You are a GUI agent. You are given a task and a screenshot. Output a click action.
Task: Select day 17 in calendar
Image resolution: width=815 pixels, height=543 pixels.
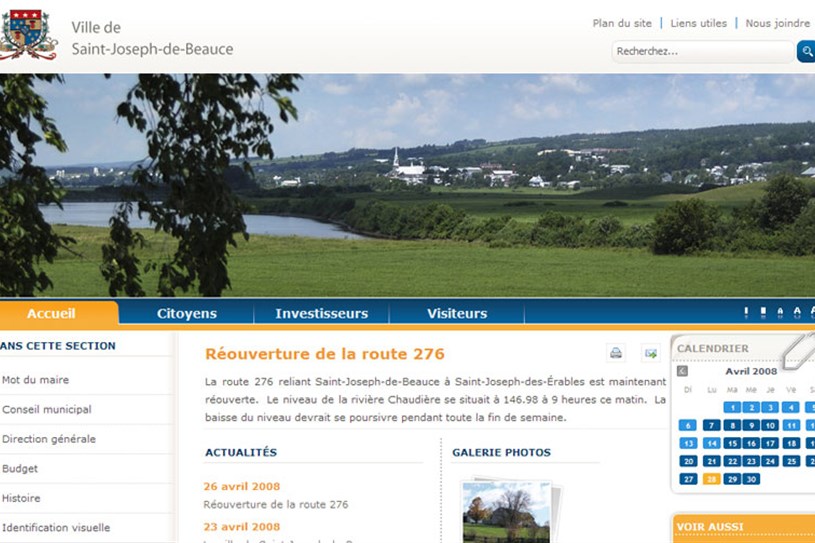point(770,443)
